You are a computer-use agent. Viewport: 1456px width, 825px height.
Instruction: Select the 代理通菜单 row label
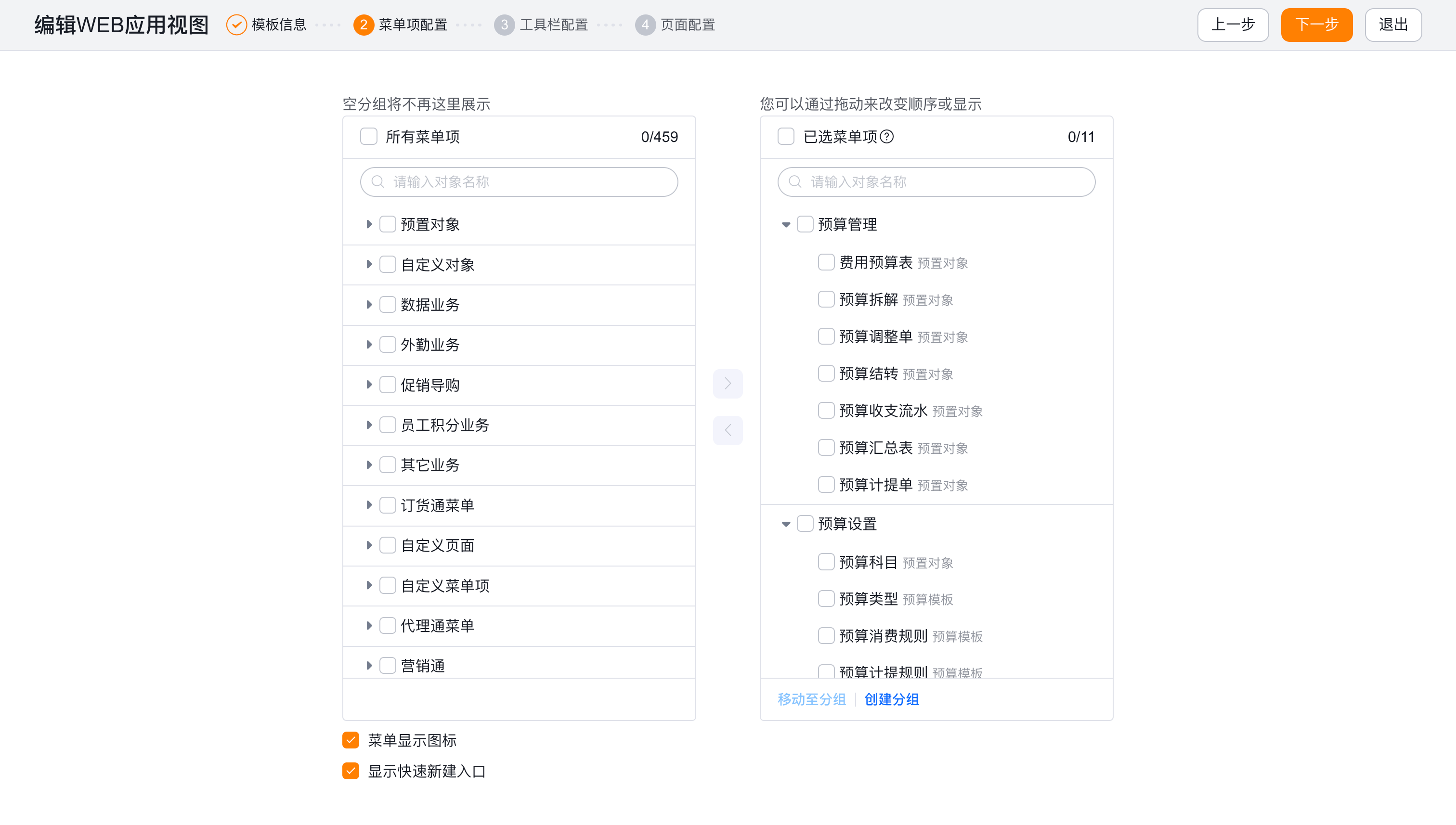click(x=438, y=626)
